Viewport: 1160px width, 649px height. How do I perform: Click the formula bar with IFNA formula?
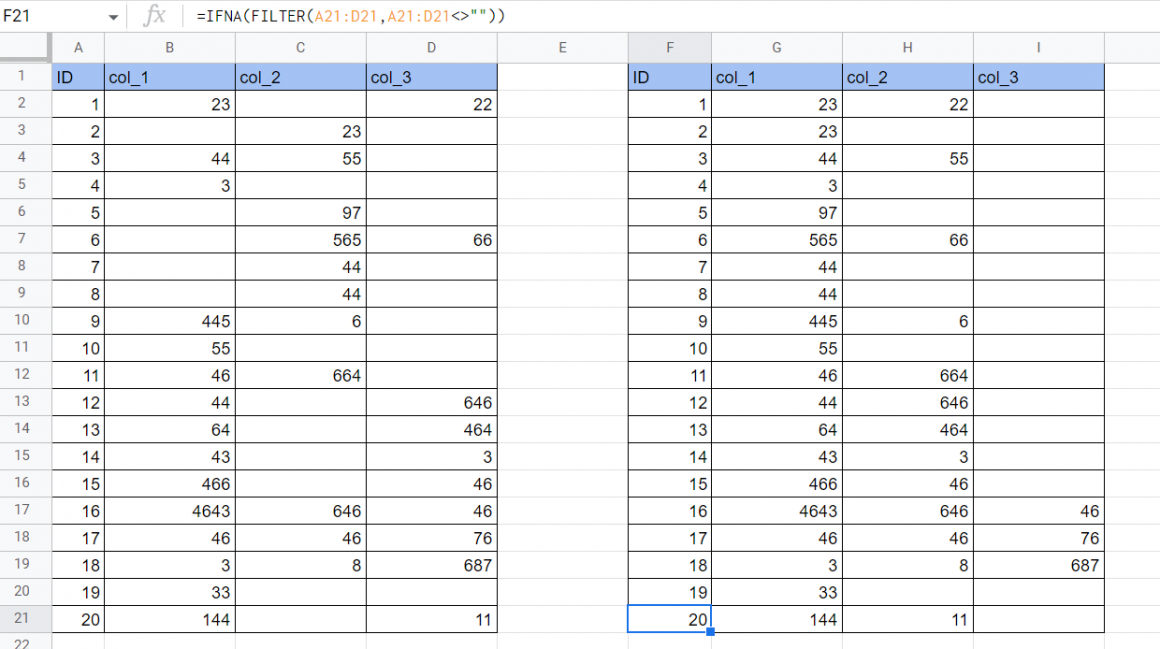(673, 16)
